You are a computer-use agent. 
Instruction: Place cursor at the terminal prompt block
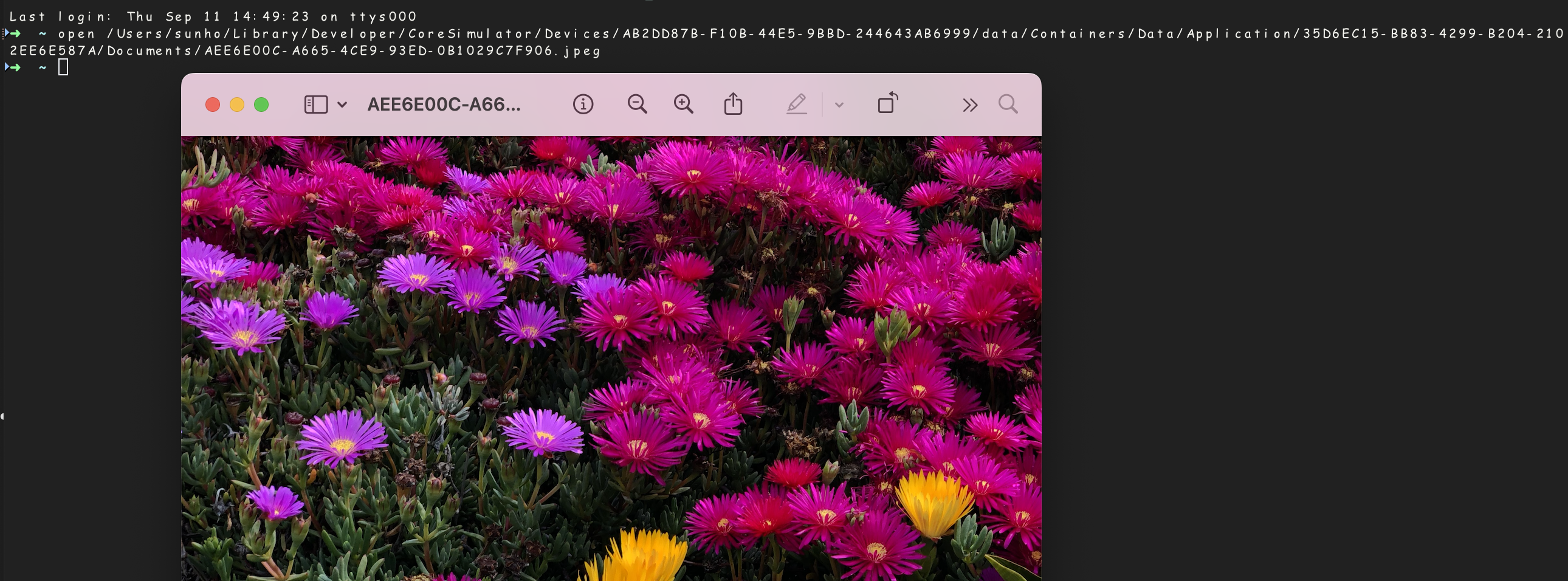coord(63,67)
